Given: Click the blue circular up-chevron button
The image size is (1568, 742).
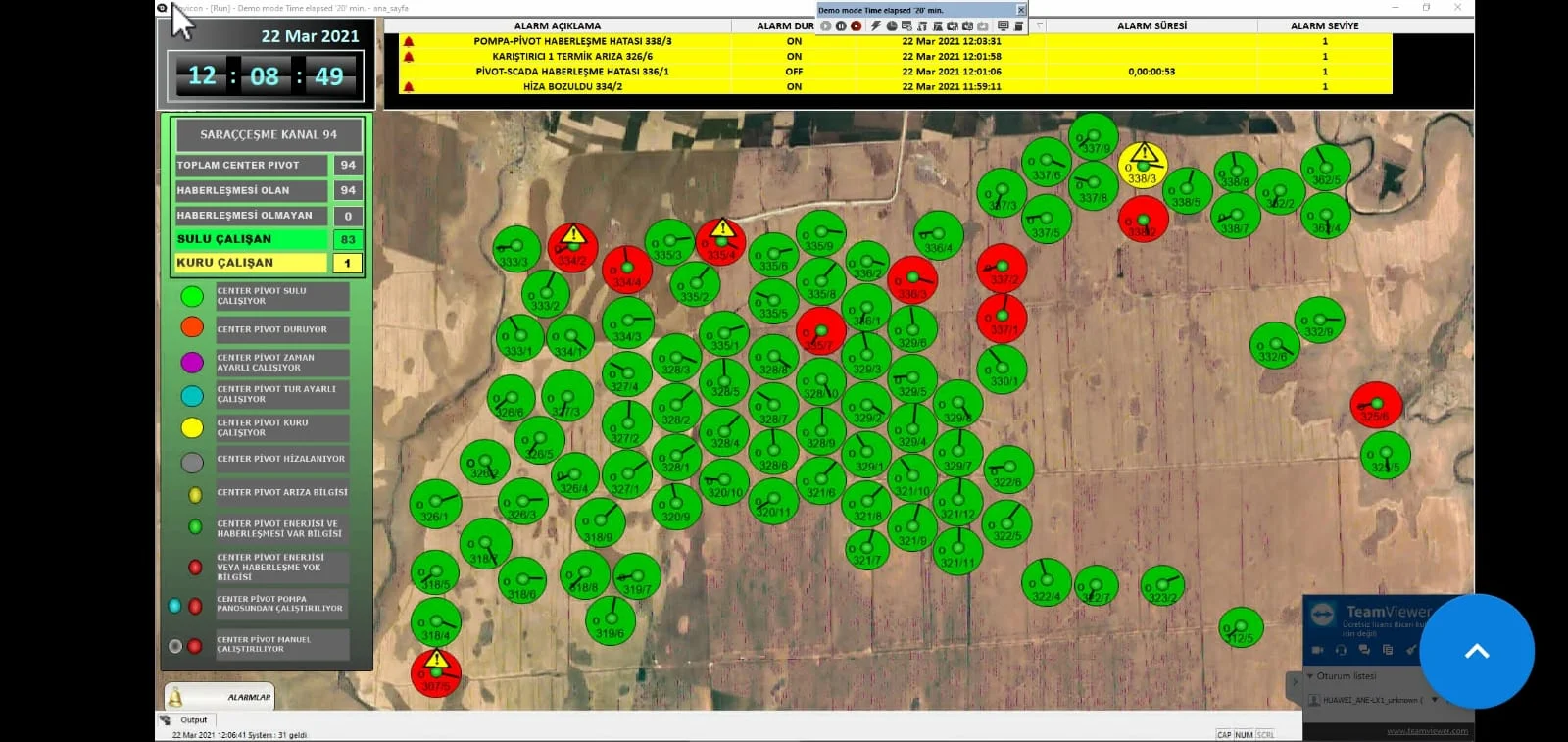Looking at the screenshot, I should coord(1476,652).
